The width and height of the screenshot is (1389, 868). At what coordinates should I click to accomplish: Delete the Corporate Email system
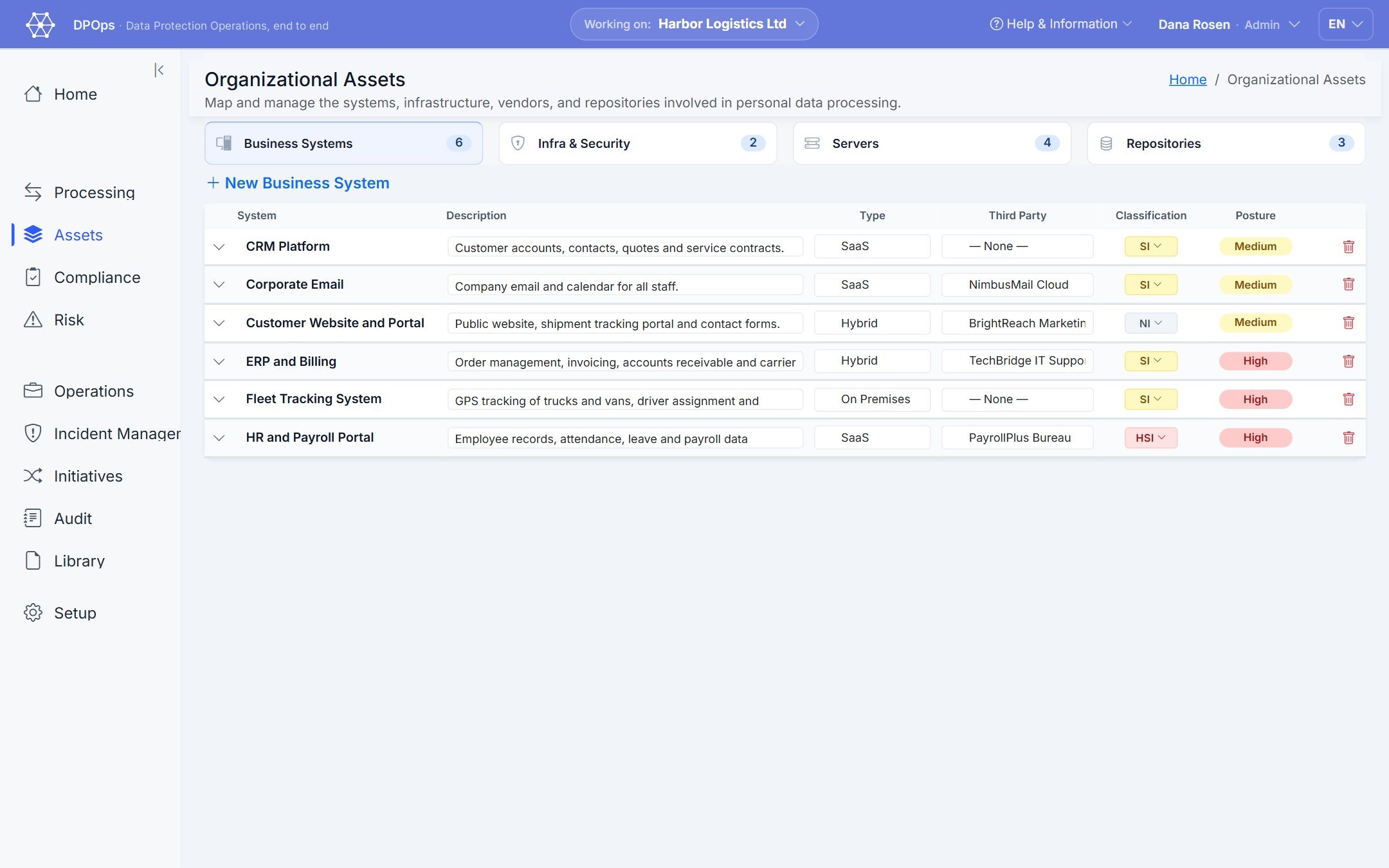tap(1348, 284)
